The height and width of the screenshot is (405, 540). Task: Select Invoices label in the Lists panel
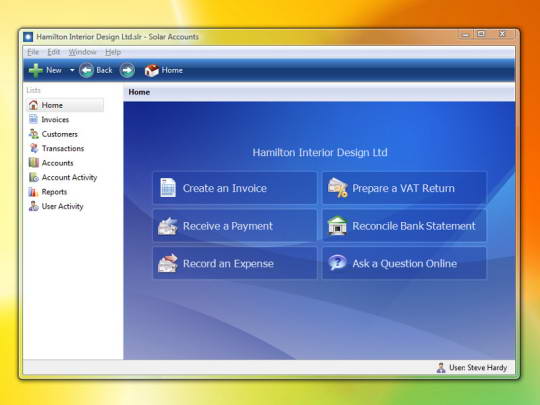pyautogui.click(x=55, y=120)
